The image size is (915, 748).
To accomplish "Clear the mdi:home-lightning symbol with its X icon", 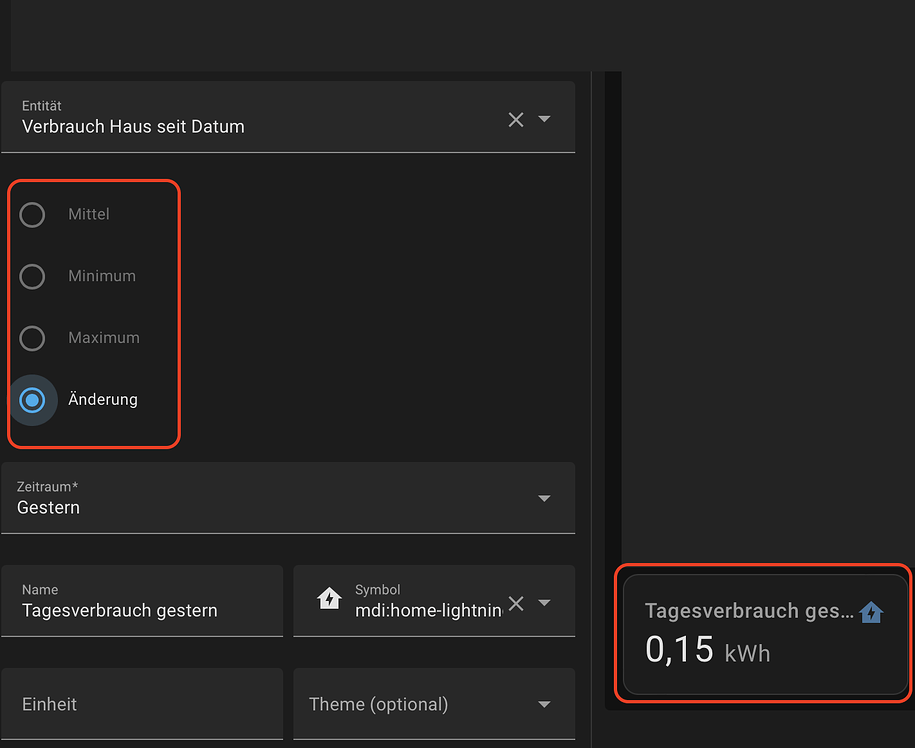I will pyautogui.click(x=515, y=603).
